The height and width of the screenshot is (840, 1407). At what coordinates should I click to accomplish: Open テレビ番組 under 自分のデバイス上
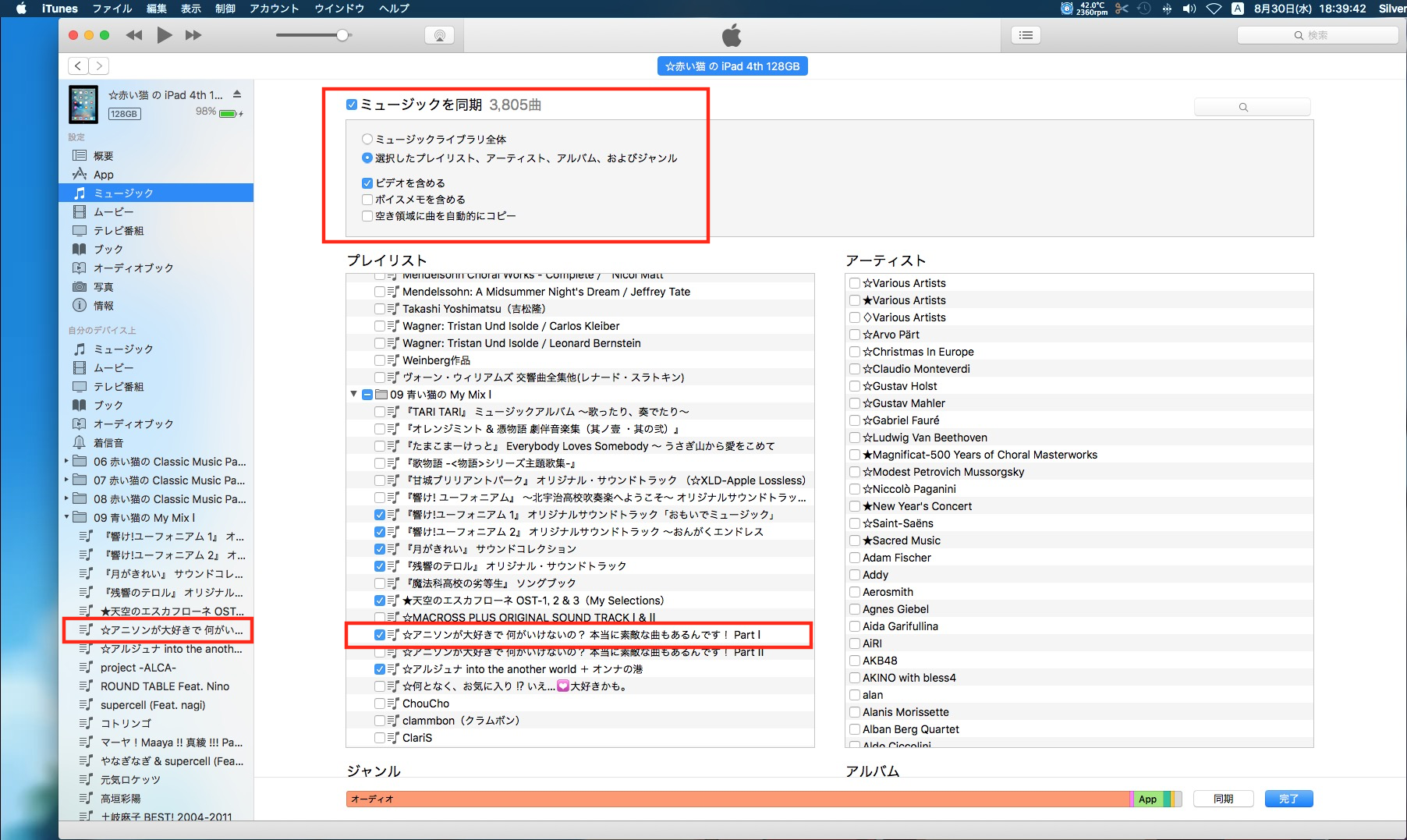pos(119,387)
